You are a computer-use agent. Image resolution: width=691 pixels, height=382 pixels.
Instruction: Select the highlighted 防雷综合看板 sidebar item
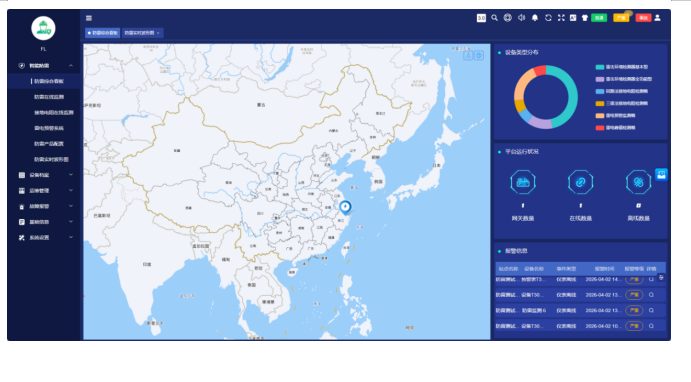click(44, 81)
